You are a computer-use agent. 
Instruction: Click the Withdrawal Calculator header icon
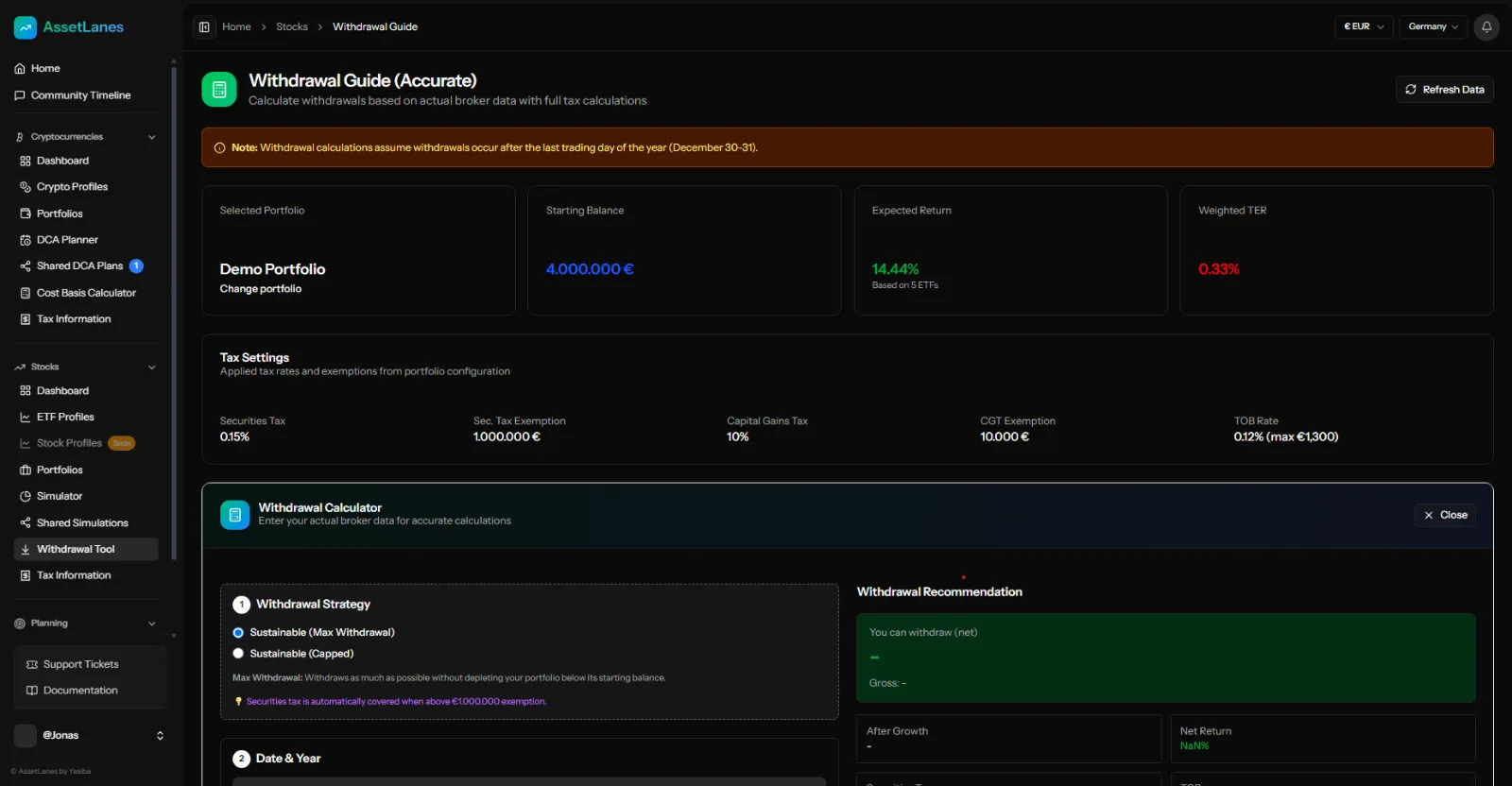tap(235, 515)
